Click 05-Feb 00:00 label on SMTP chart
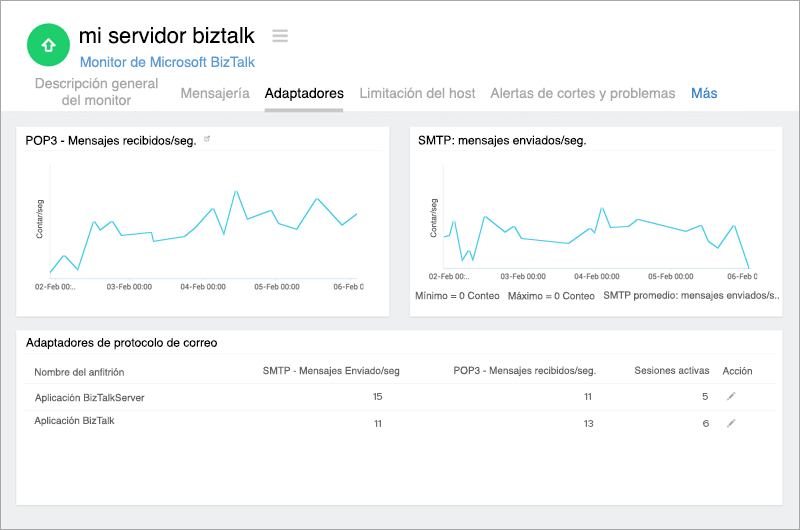Viewport: 800px width, 530px height. pyautogui.click(x=670, y=276)
